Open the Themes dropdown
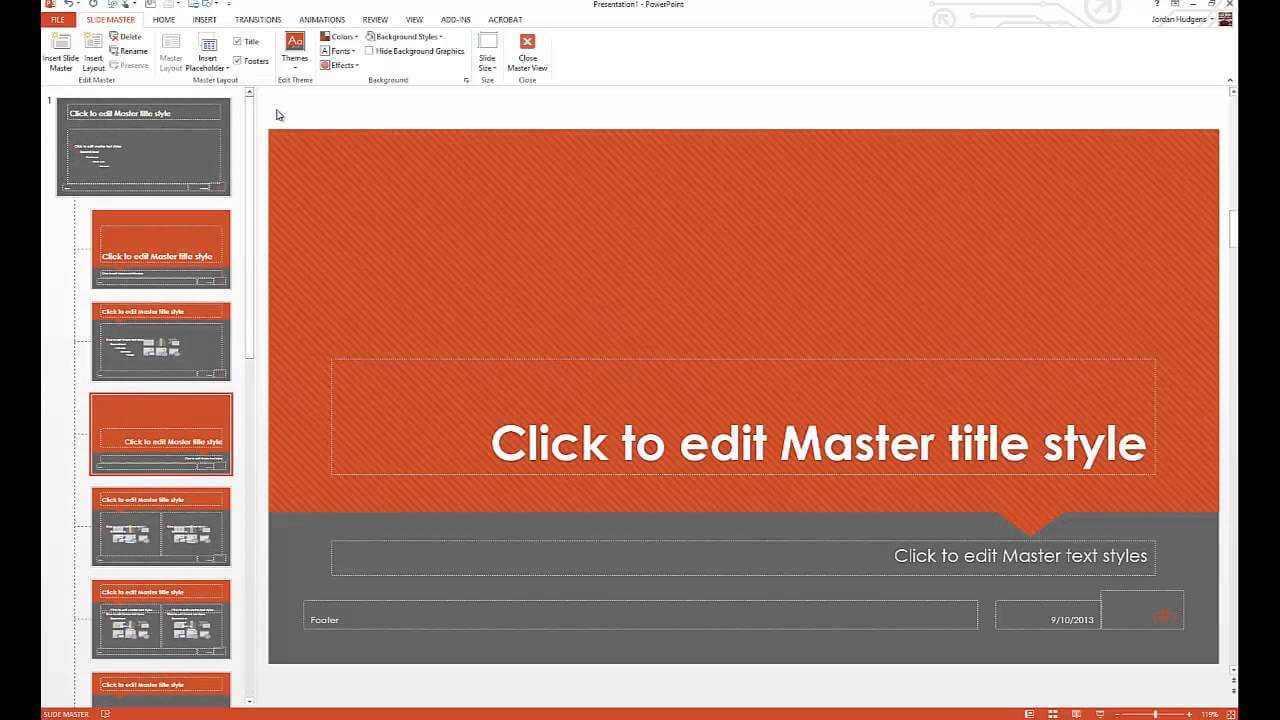This screenshot has height=720, width=1280. [x=295, y=50]
